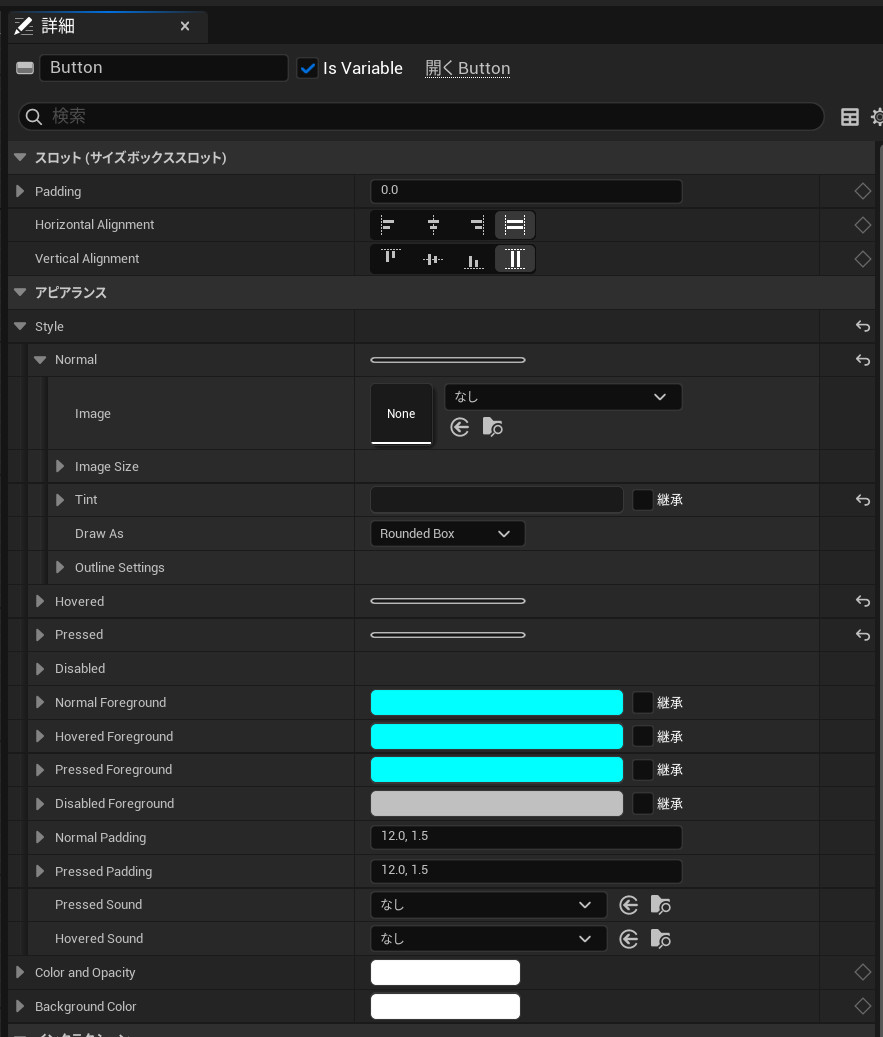
Task: Open the Pressed Sound dropdown
Action: click(488, 904)
